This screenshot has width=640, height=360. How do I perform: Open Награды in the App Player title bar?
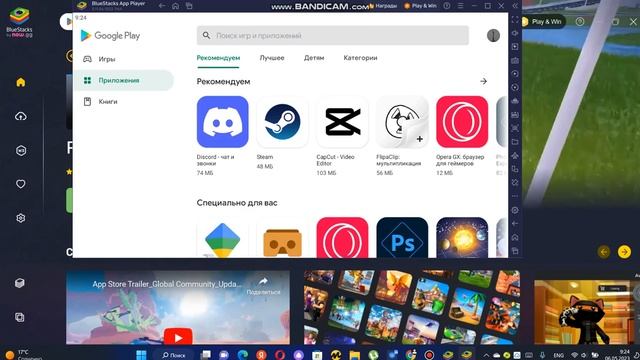coord(382,6)
